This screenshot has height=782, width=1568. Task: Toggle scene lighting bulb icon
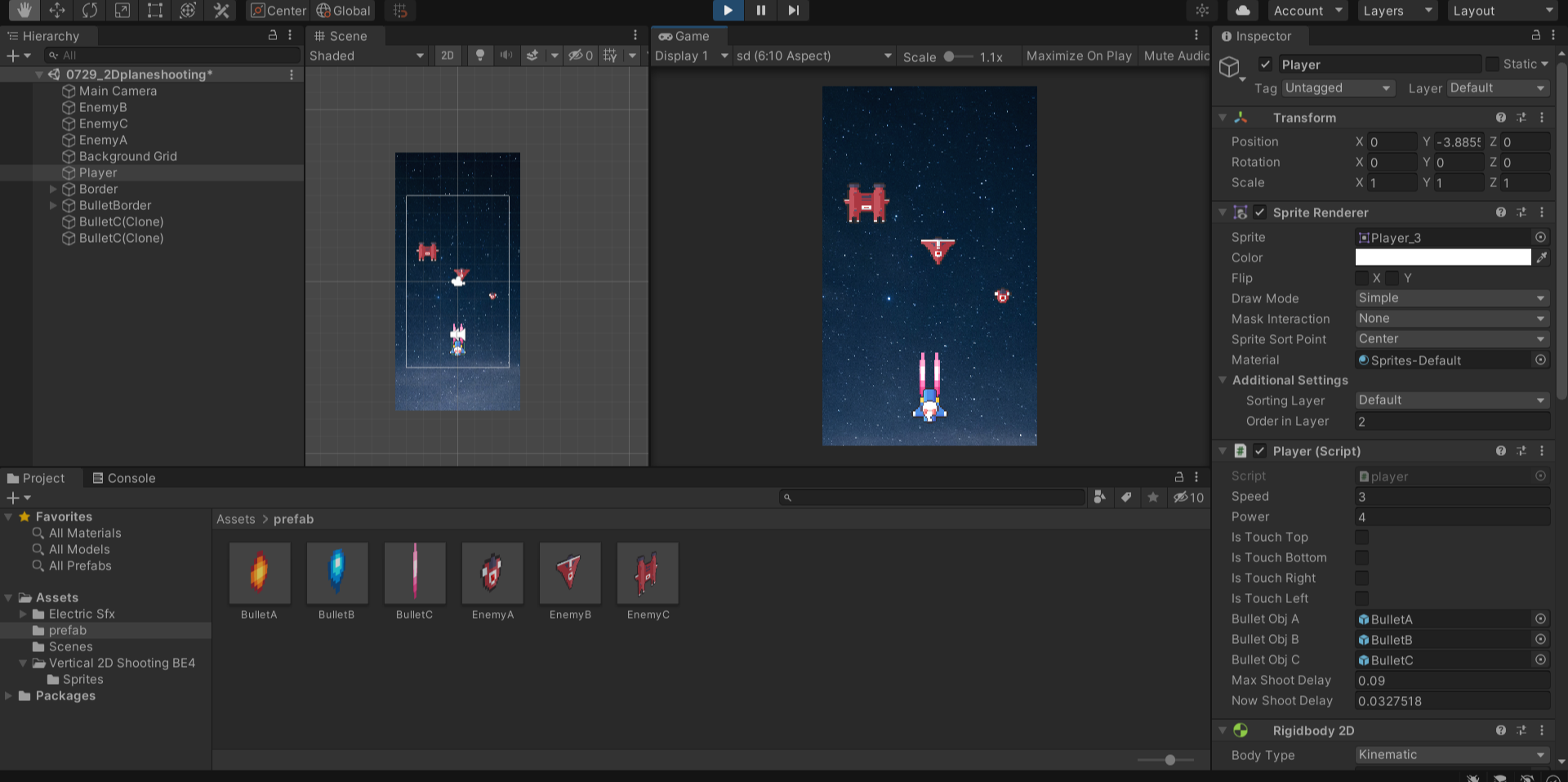(480, 56)
